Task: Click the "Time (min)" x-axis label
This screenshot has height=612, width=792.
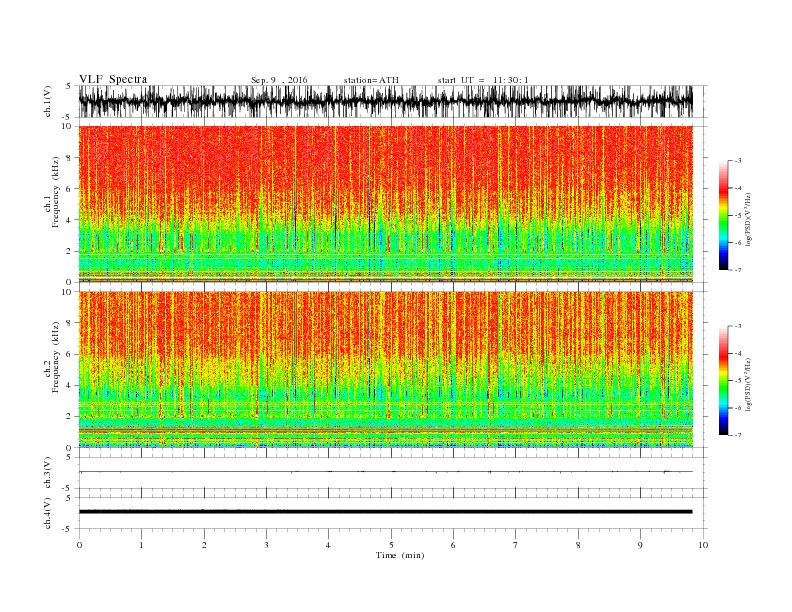Action: pyautogui.click(x=400, y=555)
